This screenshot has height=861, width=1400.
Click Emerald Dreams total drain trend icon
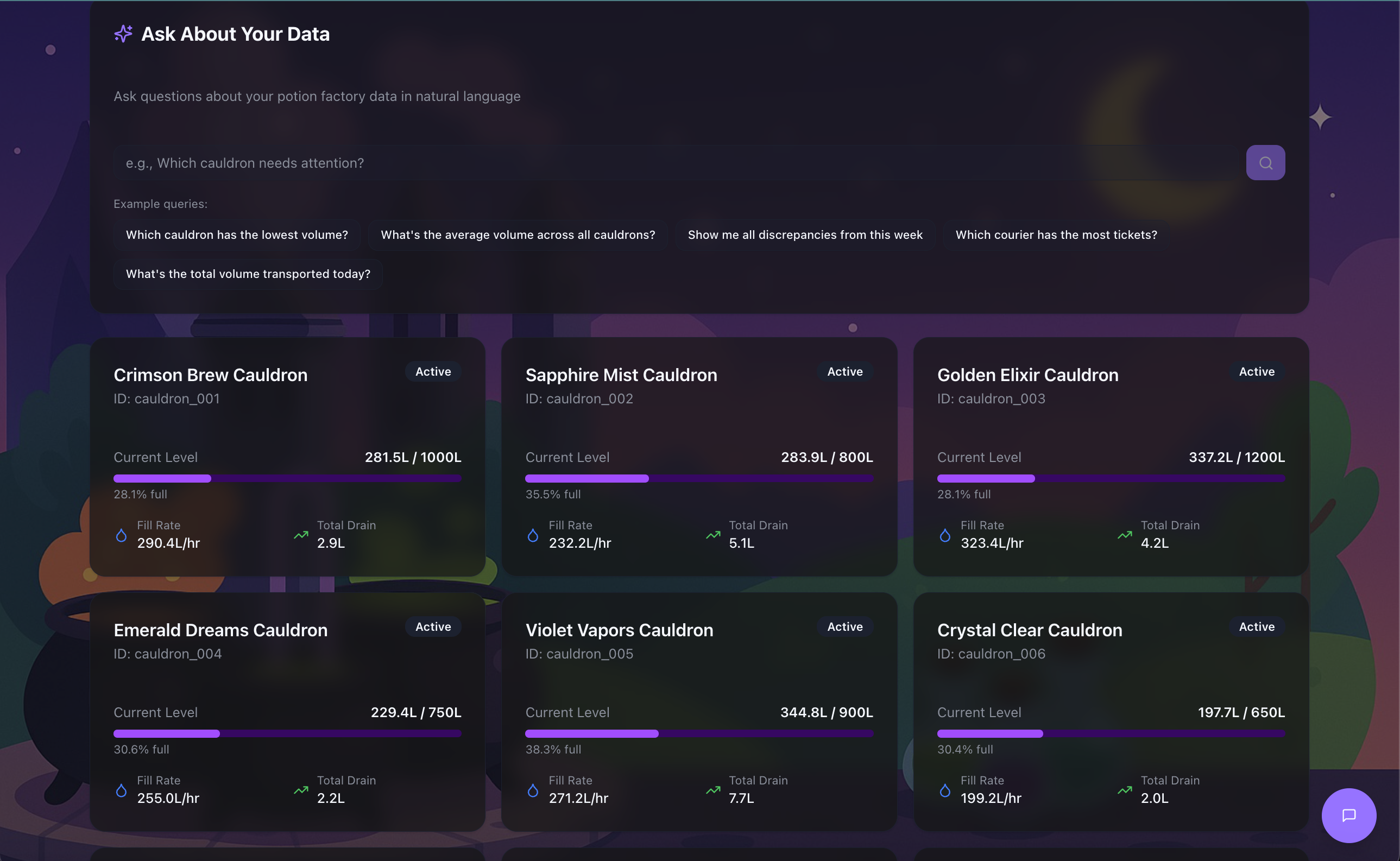point(301,790)
